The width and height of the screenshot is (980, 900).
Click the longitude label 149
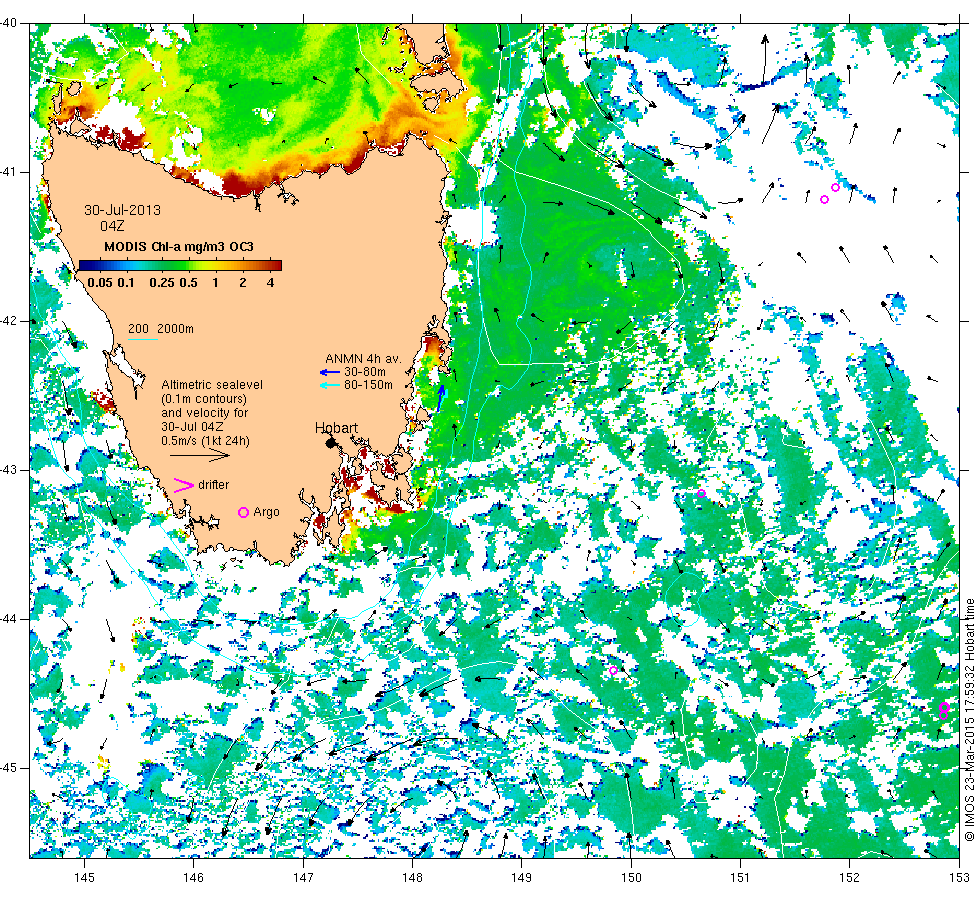pos(521,878)
